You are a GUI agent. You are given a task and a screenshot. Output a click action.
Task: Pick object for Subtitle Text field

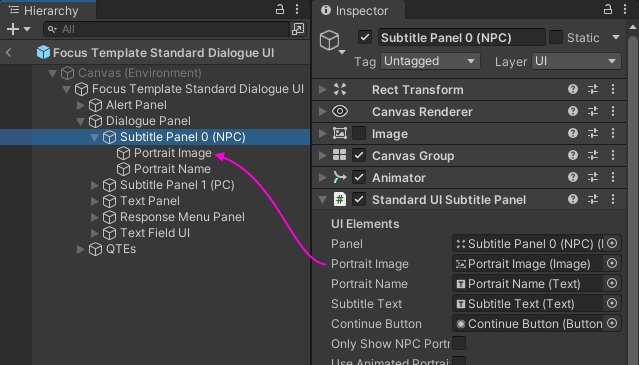(612, 303)
